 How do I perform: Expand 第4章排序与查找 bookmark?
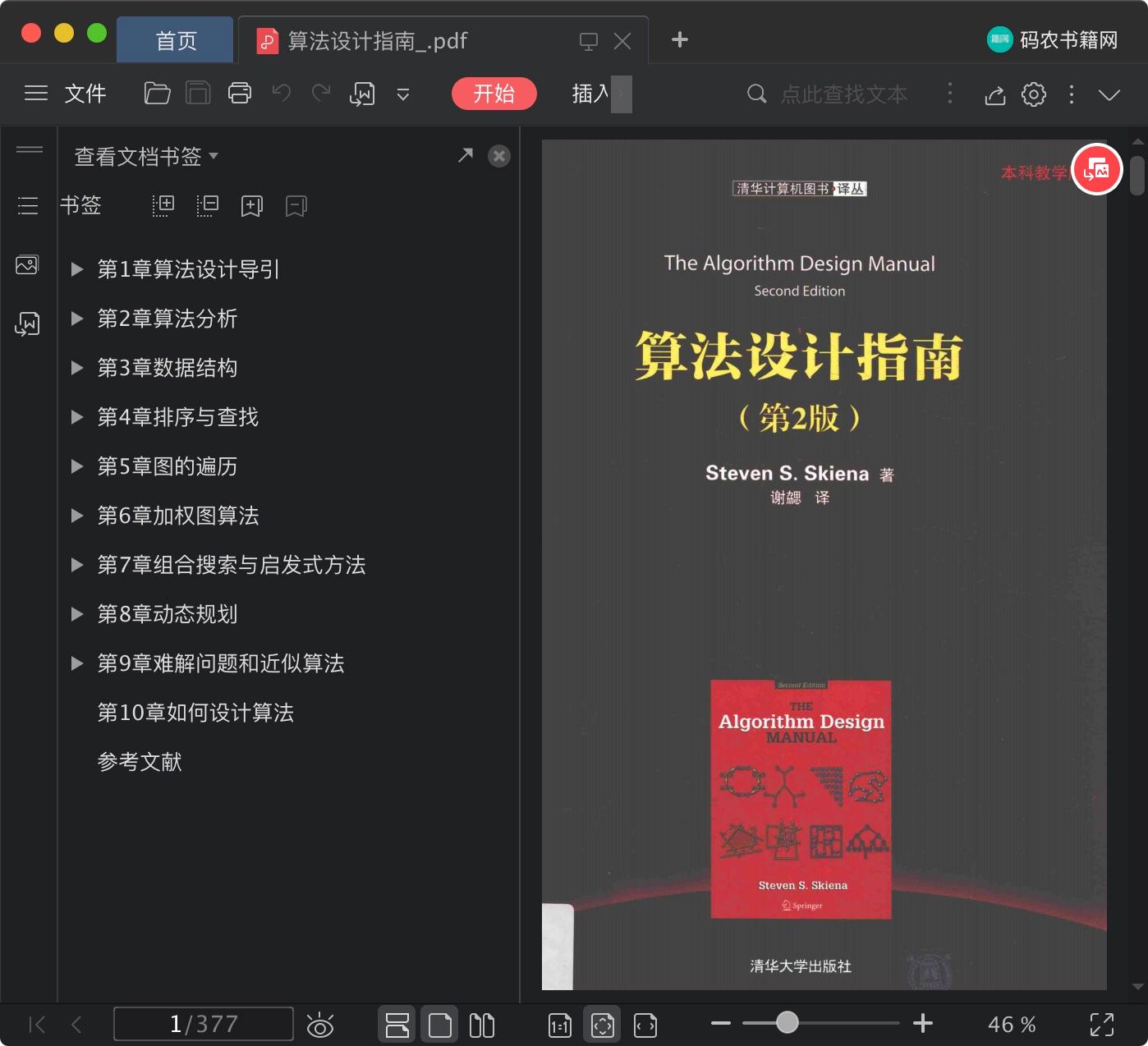click(77, 417)
